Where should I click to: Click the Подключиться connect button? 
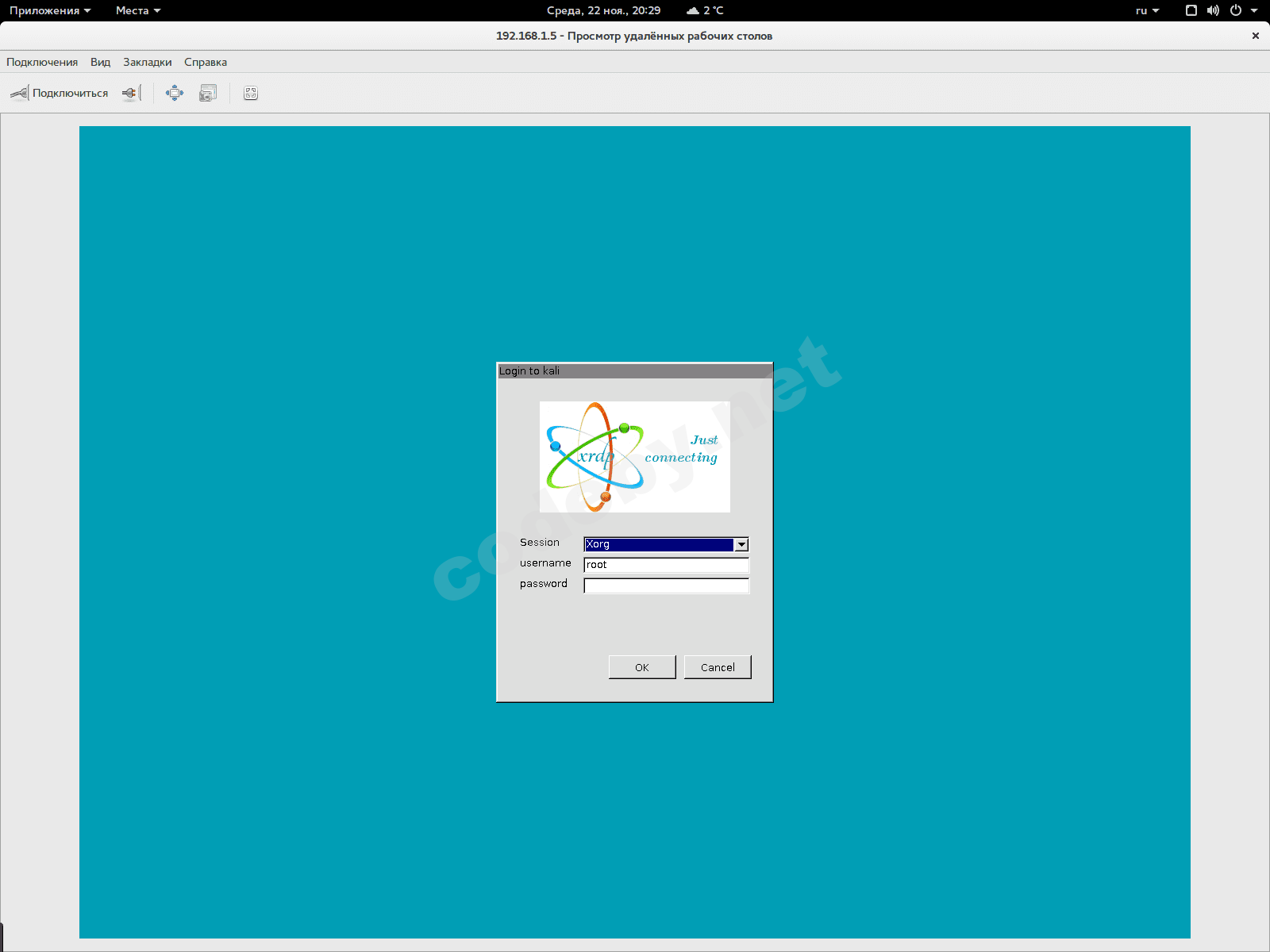pyautogui.click(x=60, y=94)
